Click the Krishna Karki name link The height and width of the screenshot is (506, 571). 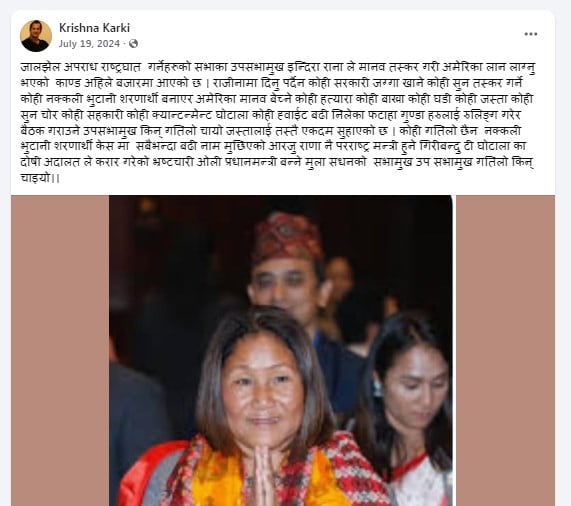94,28
